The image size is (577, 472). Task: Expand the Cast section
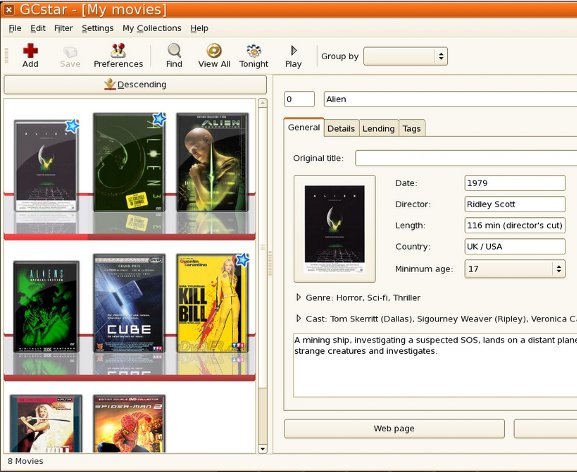tap(298, 318)
